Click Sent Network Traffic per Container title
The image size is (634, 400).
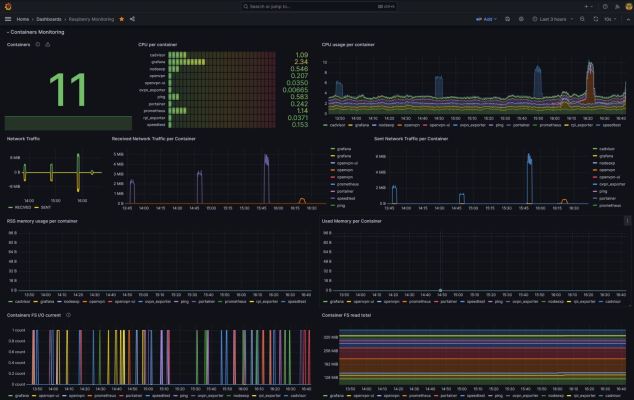point(411,139)
